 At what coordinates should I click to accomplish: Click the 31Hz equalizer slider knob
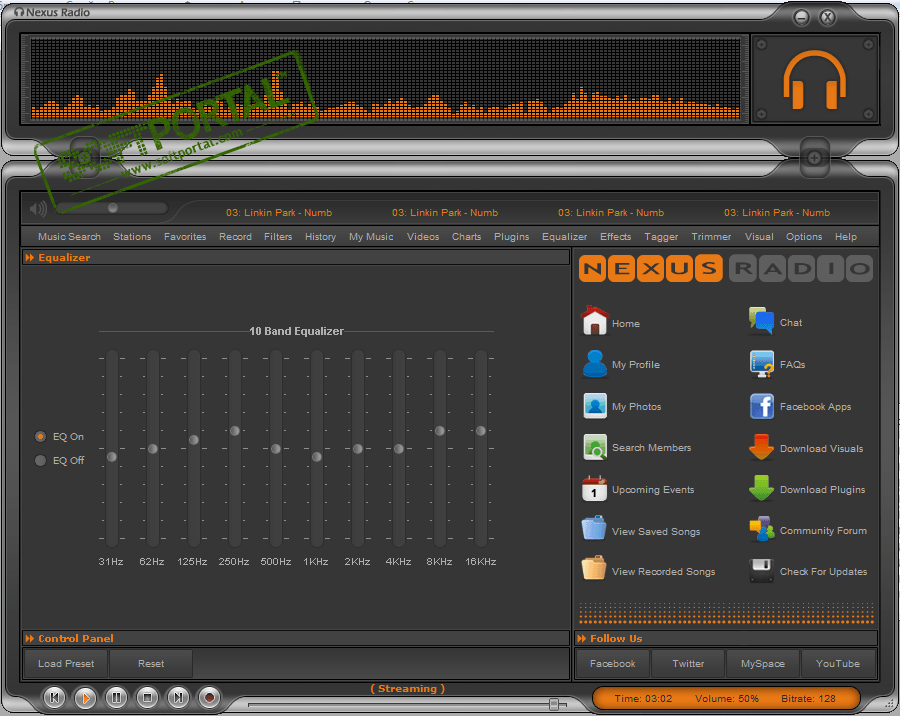click(x=112, y=457)
